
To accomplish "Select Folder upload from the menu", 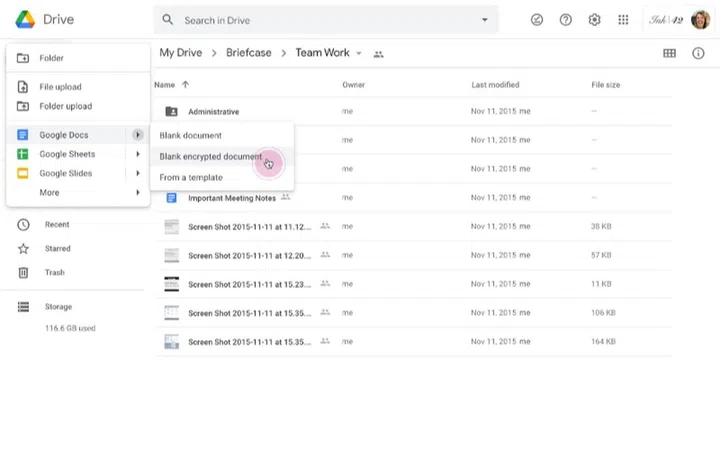I will [65, 106].
